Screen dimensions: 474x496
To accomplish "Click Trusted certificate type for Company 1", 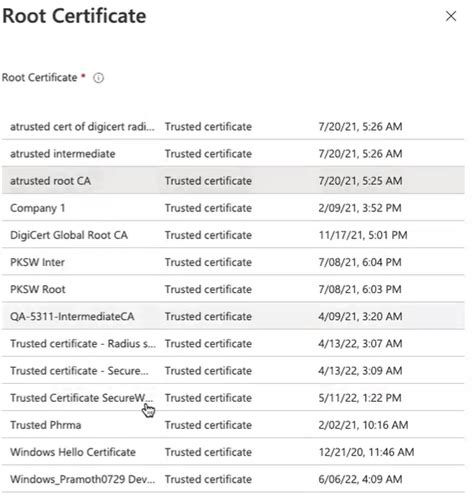I will point(208,208).
